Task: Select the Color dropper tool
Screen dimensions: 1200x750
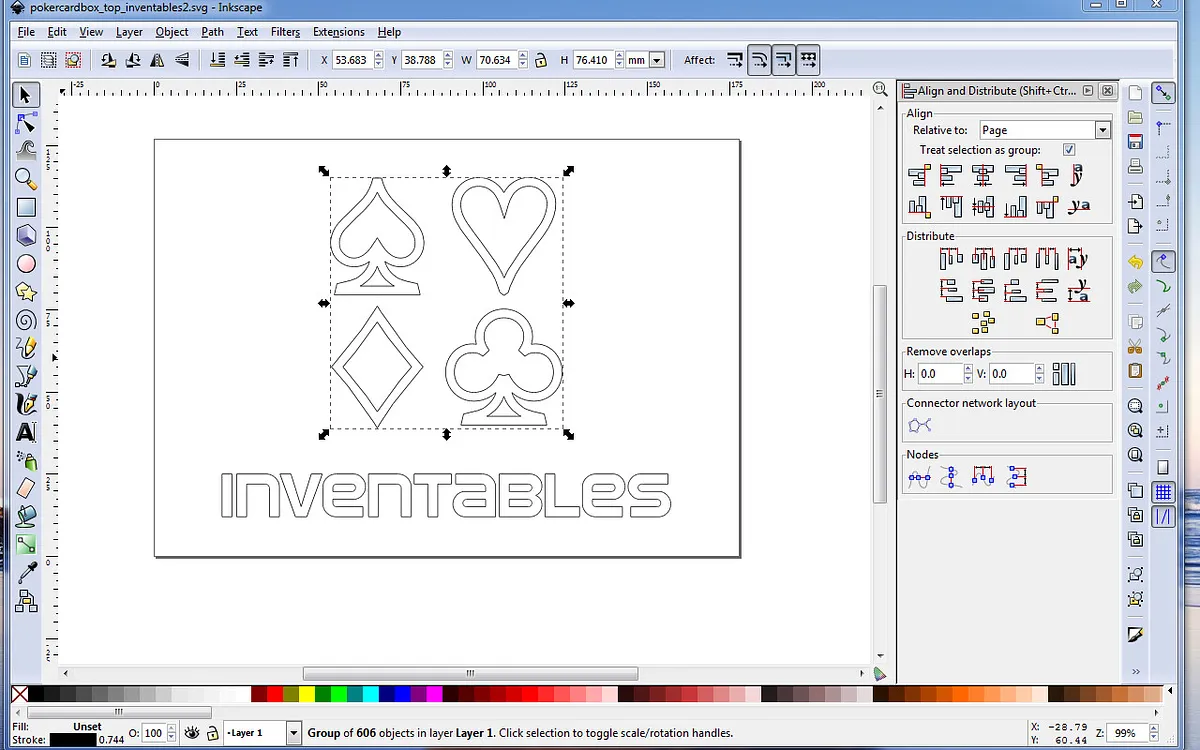Action: 26,572
